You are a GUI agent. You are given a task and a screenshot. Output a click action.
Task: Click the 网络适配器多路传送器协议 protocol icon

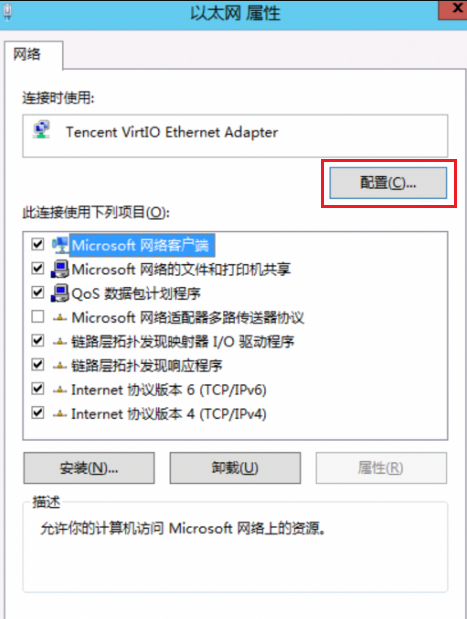pos(60,317)
